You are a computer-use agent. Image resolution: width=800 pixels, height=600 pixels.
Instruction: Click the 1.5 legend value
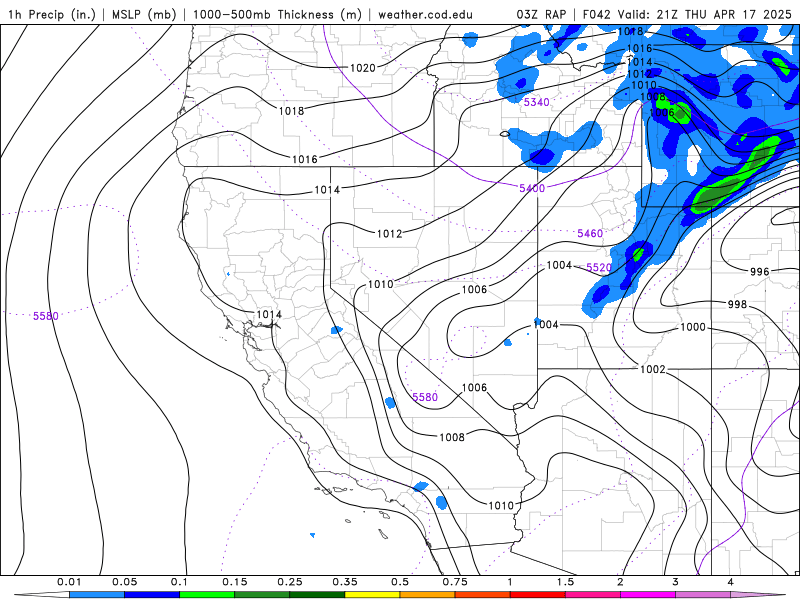565,582
